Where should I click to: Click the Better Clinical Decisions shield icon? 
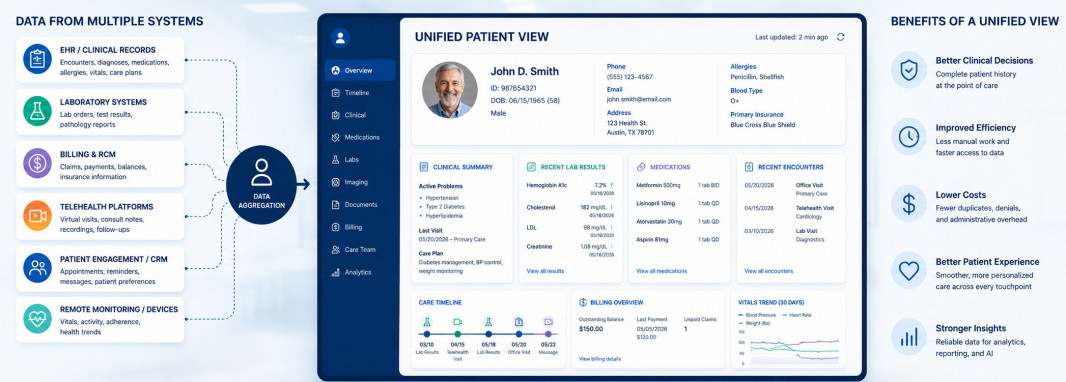tap(908, 70)
